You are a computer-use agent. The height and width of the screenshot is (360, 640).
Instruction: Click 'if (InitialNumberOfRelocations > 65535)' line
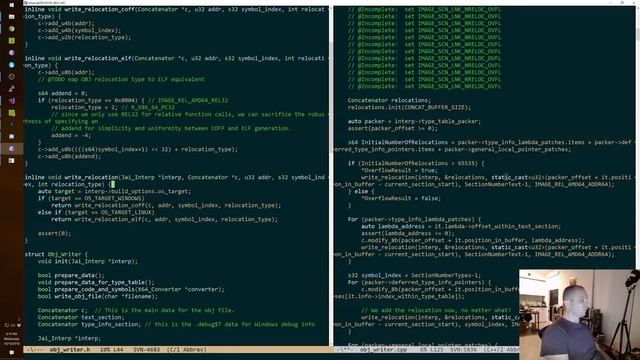point(416,163)
